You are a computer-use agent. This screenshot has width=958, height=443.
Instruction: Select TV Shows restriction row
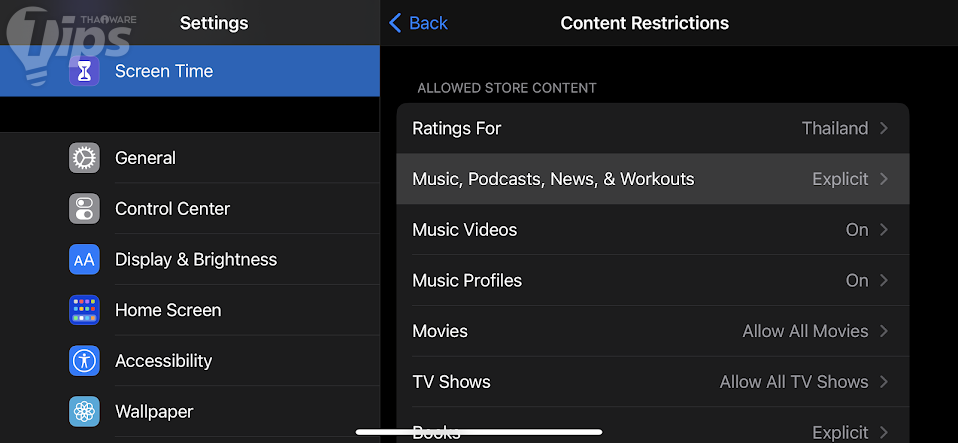[x=452, y=382]
